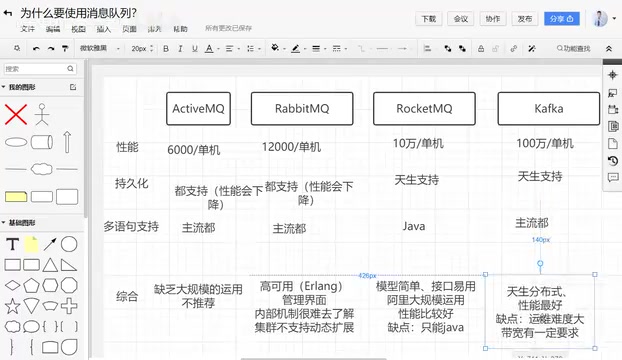
Task: Click the 功能查找 feature search
Action: click(574, 48)
